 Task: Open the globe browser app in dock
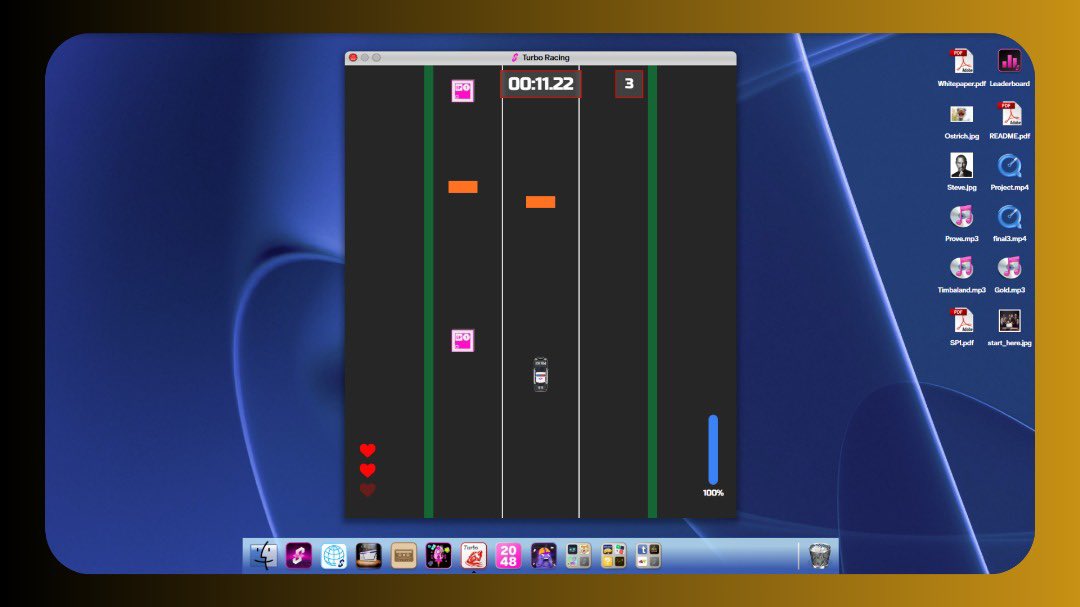point(333,555)
